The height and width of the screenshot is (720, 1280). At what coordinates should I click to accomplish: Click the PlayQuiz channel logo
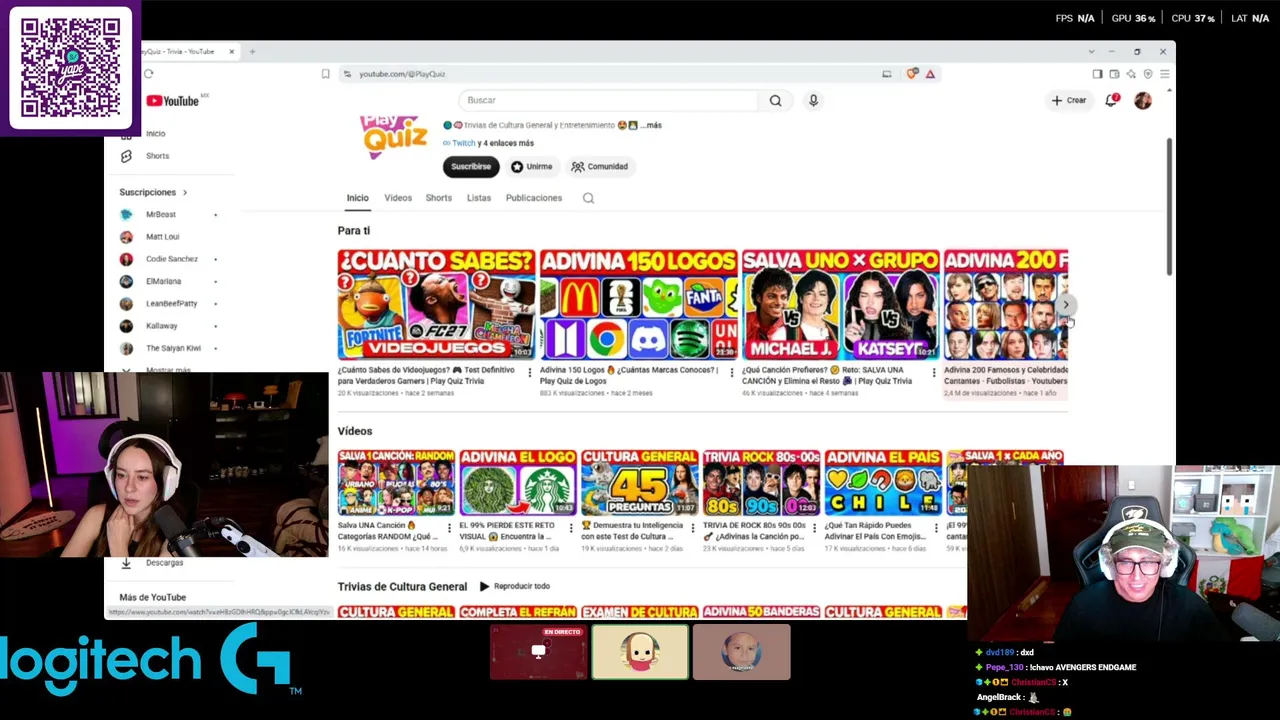coord(395,136)
